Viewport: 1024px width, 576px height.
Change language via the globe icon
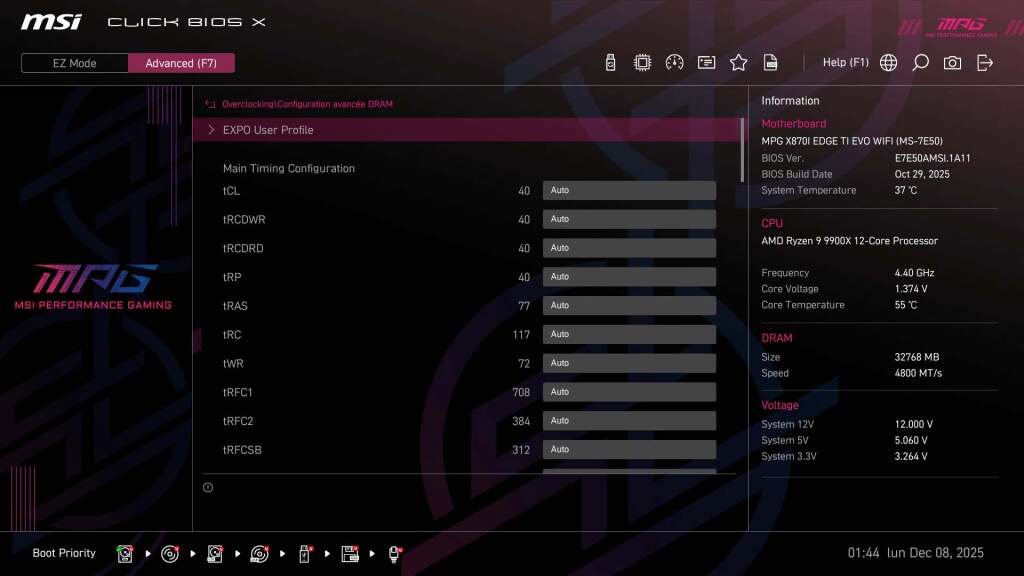tap(887, 62)
